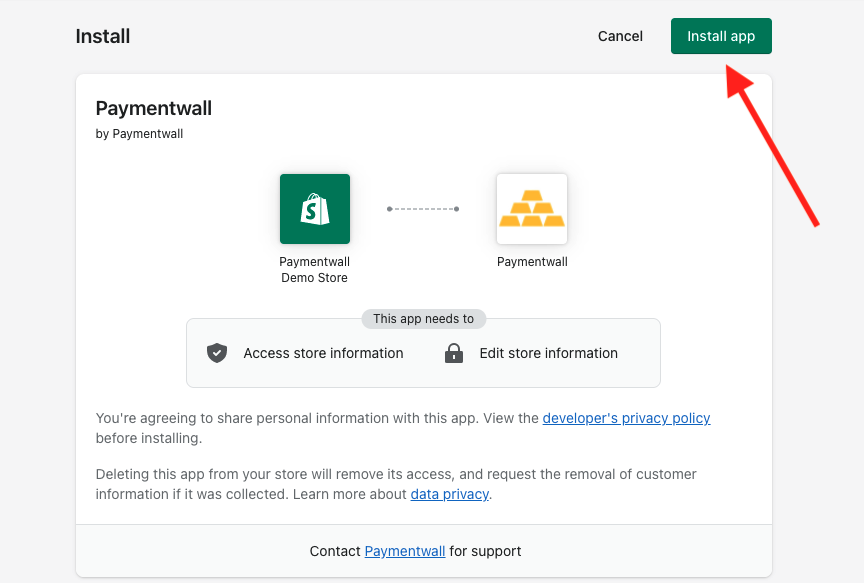Click the 'Deleting this app' info paragraph

click(x=396, y=484)
